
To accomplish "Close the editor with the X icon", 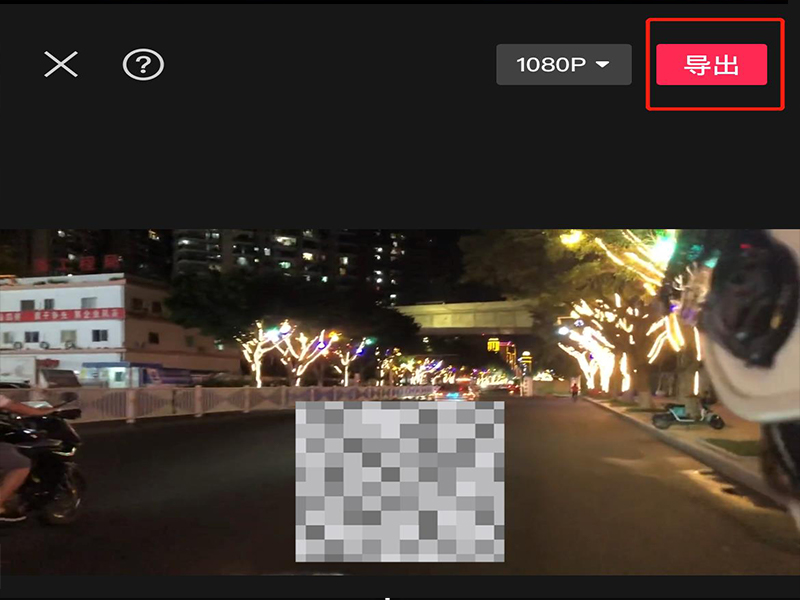I will point(61,65).
